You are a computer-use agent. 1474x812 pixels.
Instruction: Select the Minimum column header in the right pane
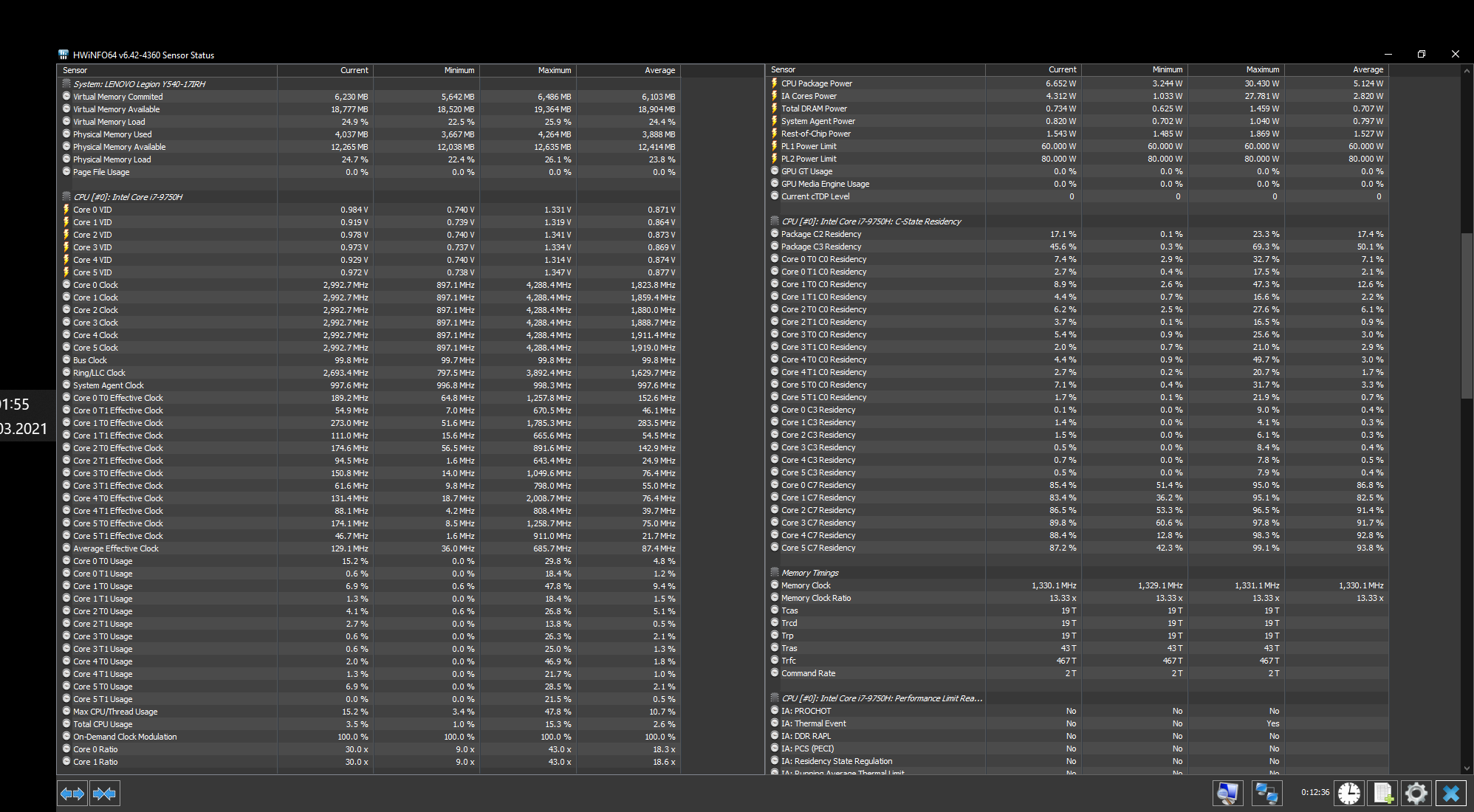[1135, 69]
